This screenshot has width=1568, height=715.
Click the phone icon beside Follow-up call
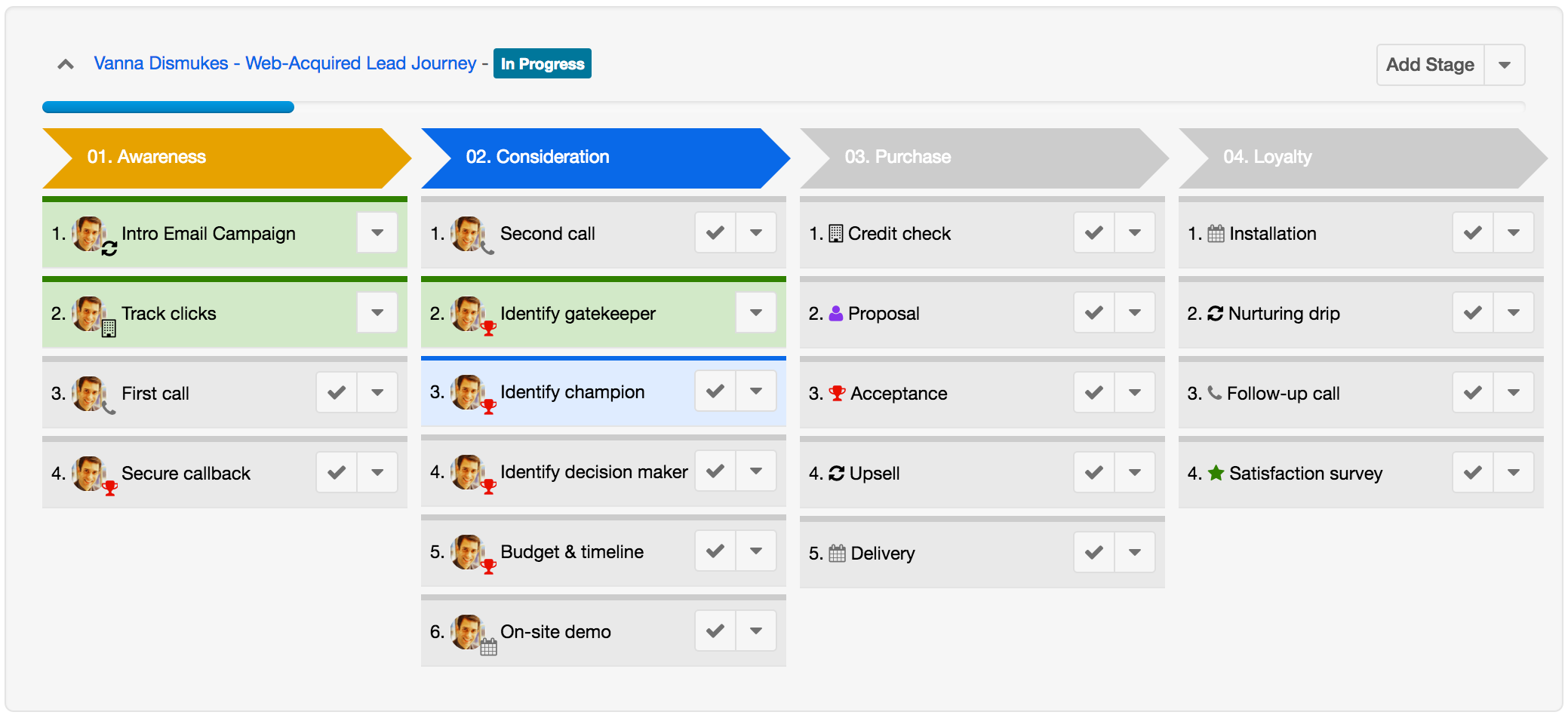(1214, 393)
